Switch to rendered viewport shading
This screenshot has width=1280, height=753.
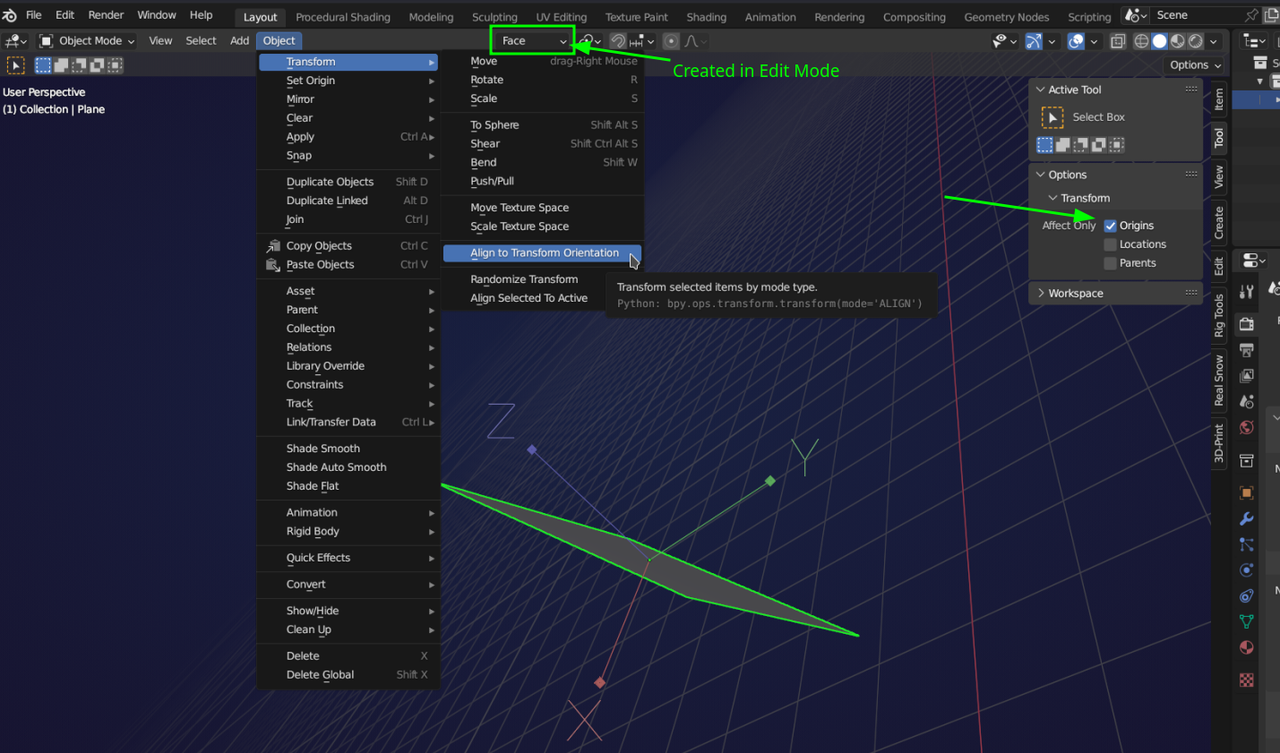[1195, 41]
